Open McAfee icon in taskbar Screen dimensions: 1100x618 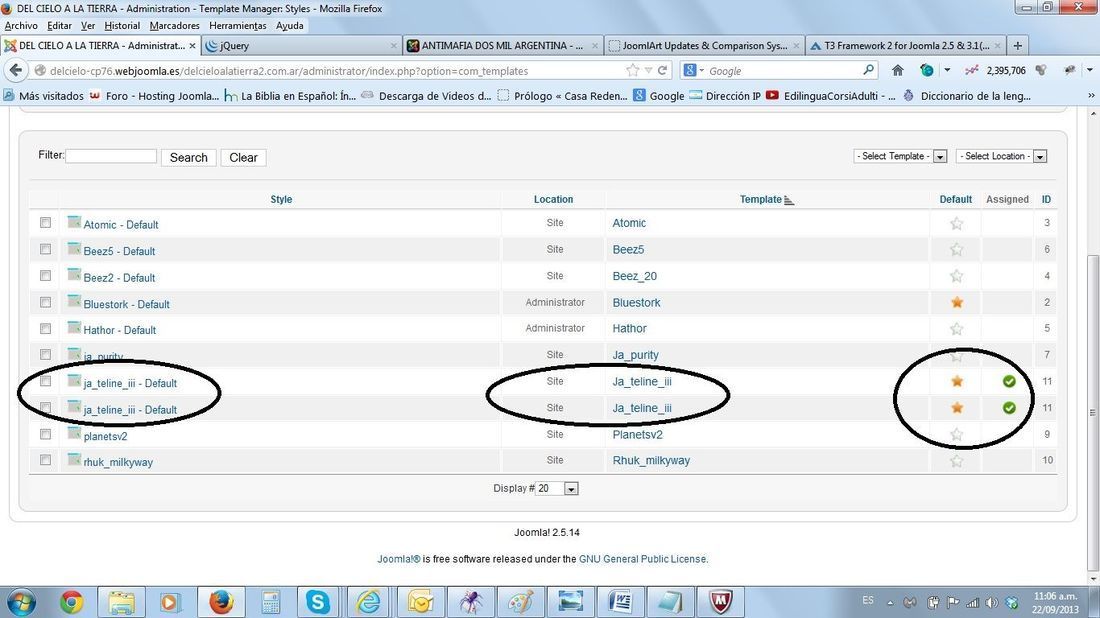pos(720,602)
